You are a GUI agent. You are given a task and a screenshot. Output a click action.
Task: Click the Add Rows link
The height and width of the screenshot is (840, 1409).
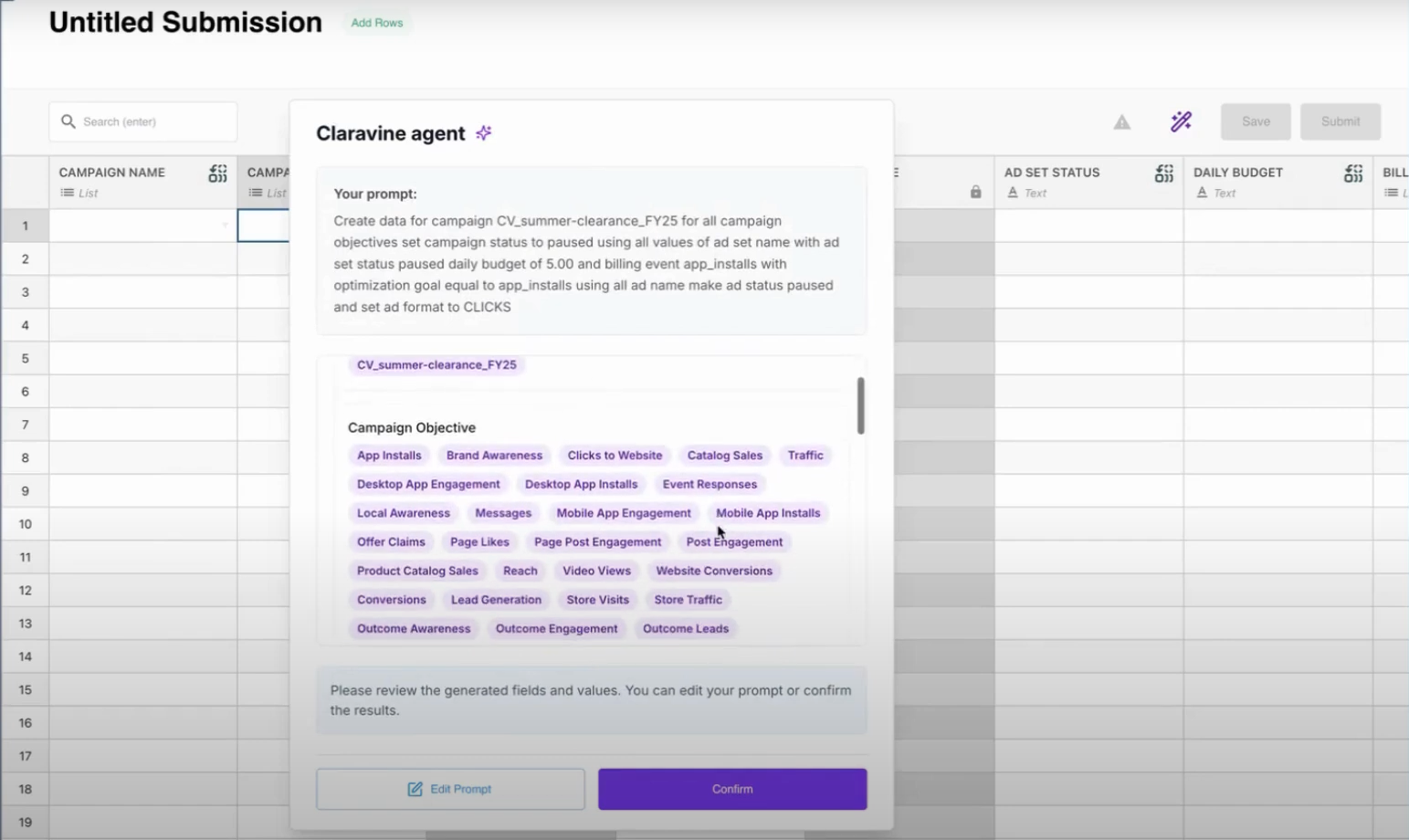(x=377, y=23)
